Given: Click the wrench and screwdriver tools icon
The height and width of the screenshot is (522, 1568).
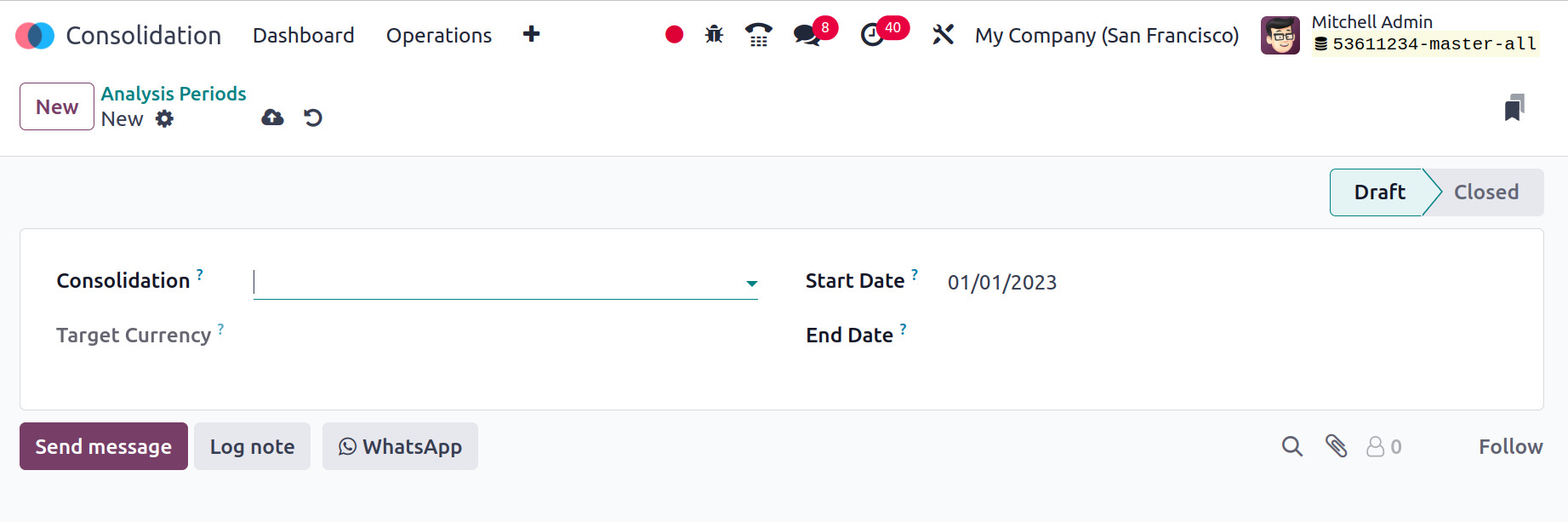Looking at the screenshot, I should tap(943, 35).
